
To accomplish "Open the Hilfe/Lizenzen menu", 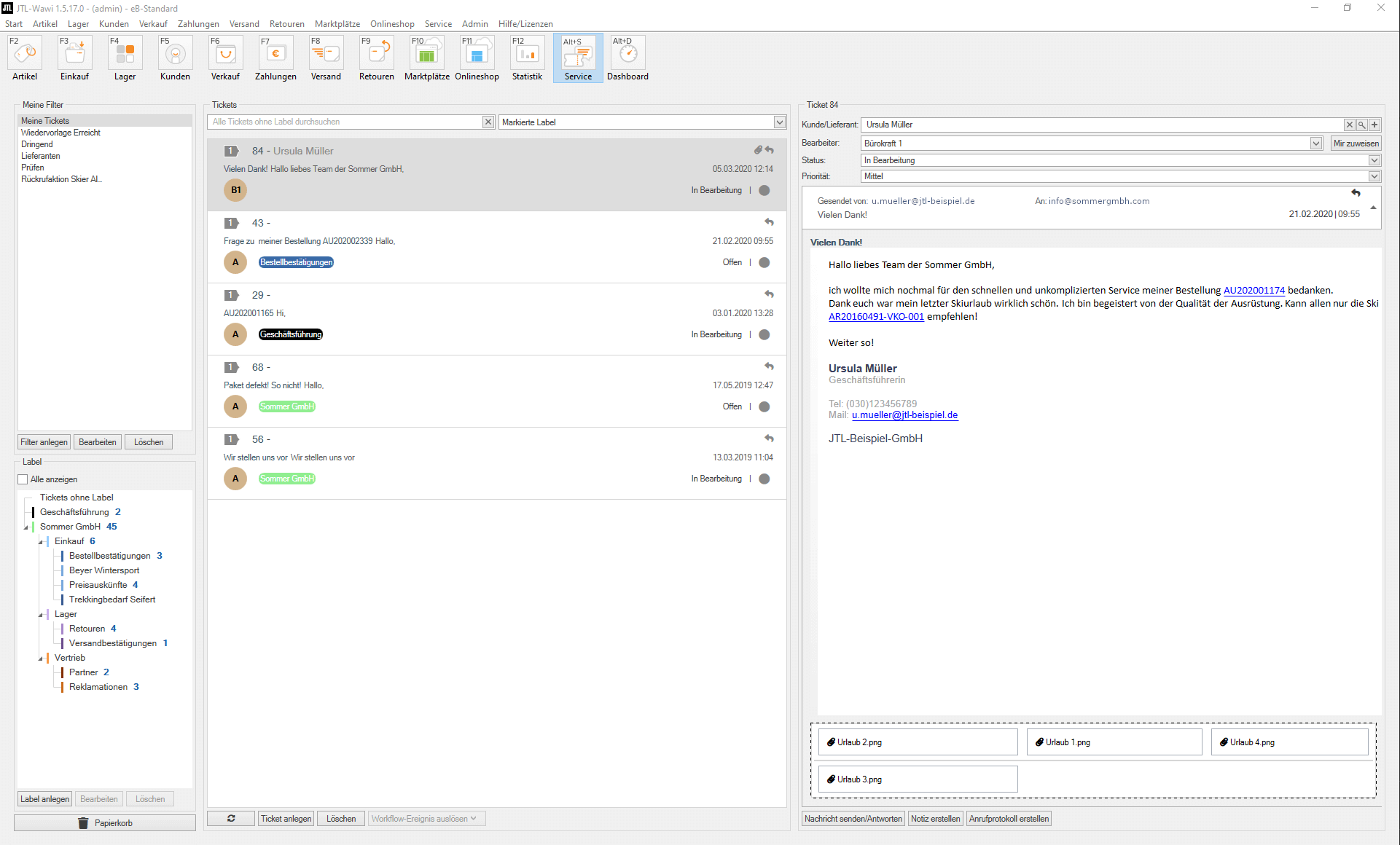I will coord(525,23).
